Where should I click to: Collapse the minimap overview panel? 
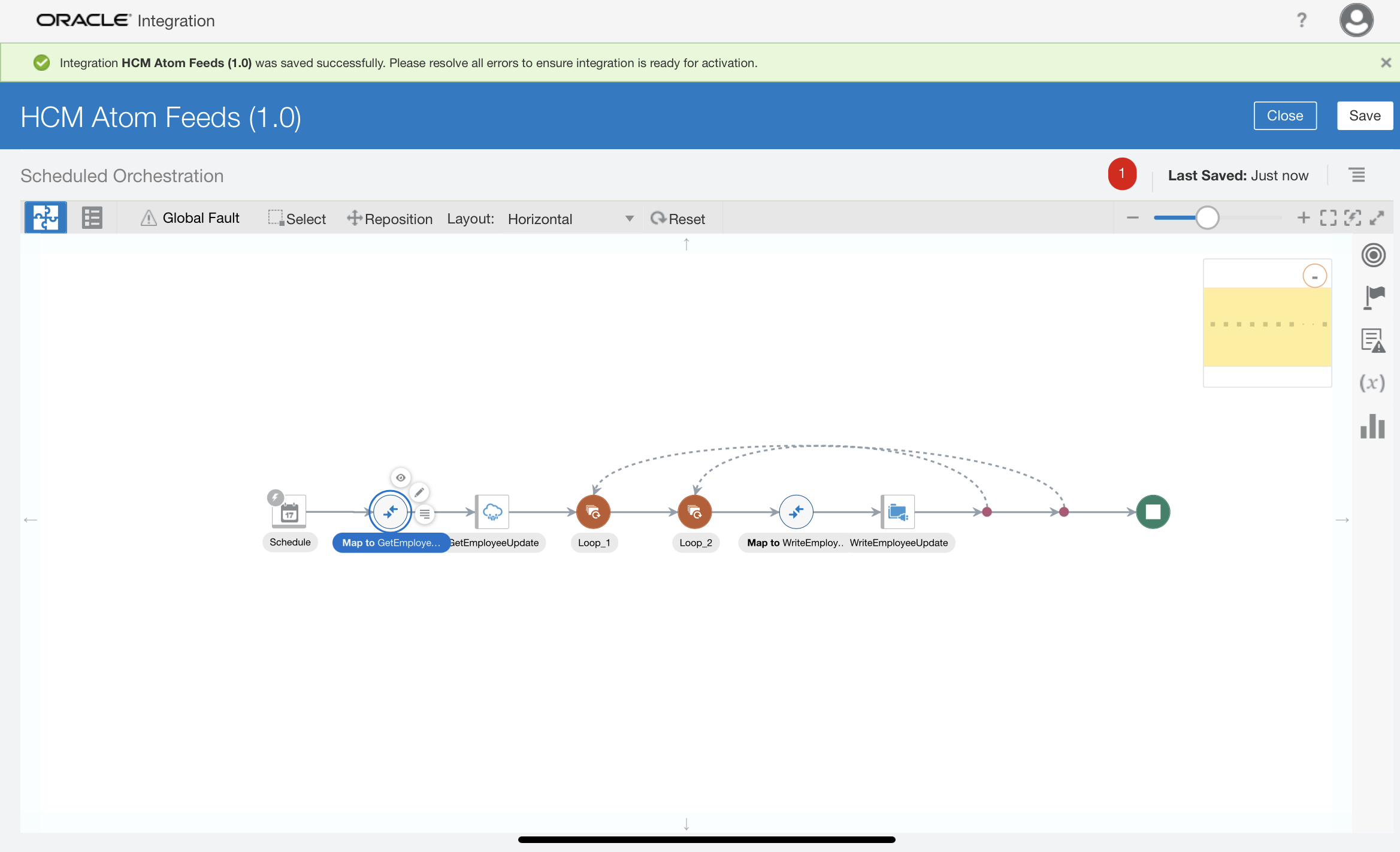tap(1314, 276)
